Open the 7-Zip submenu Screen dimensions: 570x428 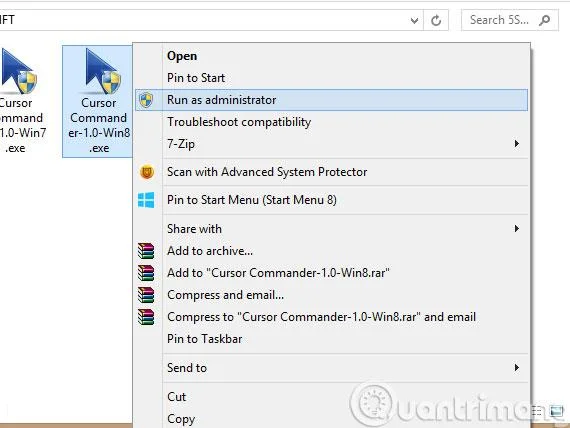(331, 144)
